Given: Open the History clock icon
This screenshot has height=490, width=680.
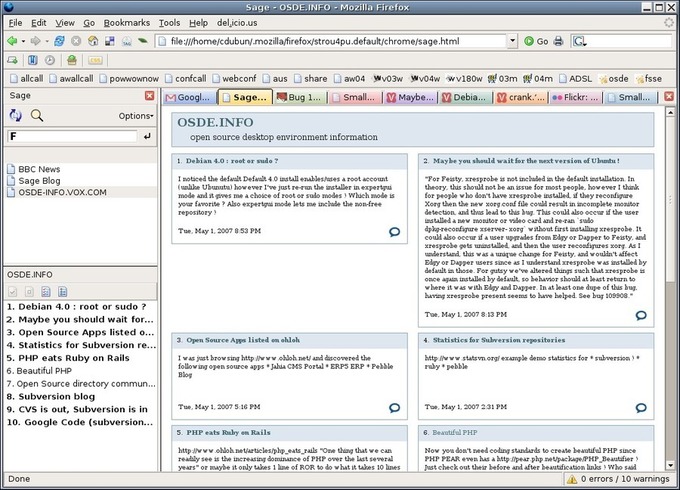Looking at the screenshot, I should (50, 60).
